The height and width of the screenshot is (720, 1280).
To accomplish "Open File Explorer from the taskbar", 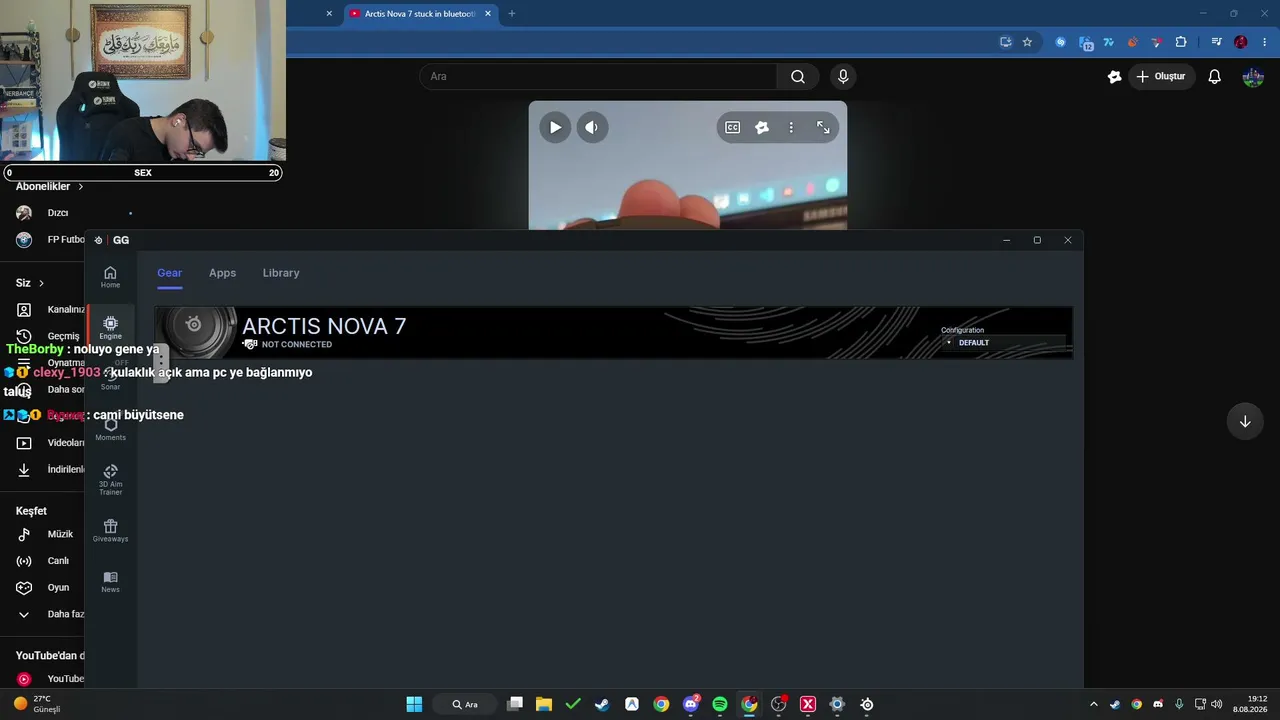I will [544, 704].
